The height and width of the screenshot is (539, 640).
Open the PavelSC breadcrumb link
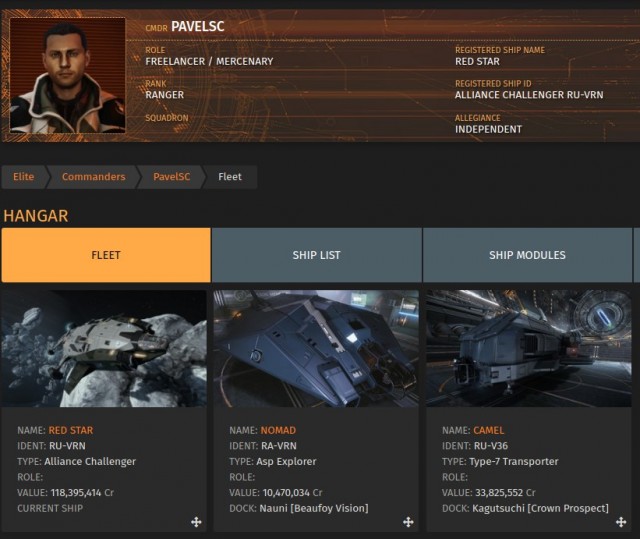[171, 177]
